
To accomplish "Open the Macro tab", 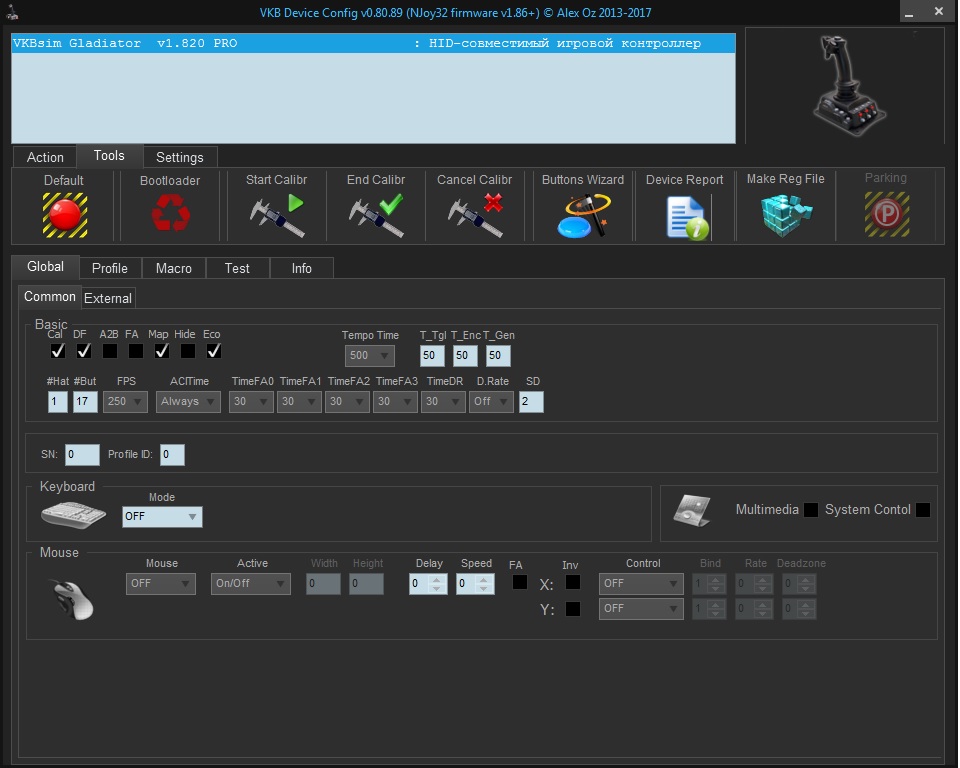I will coord(174,268).
